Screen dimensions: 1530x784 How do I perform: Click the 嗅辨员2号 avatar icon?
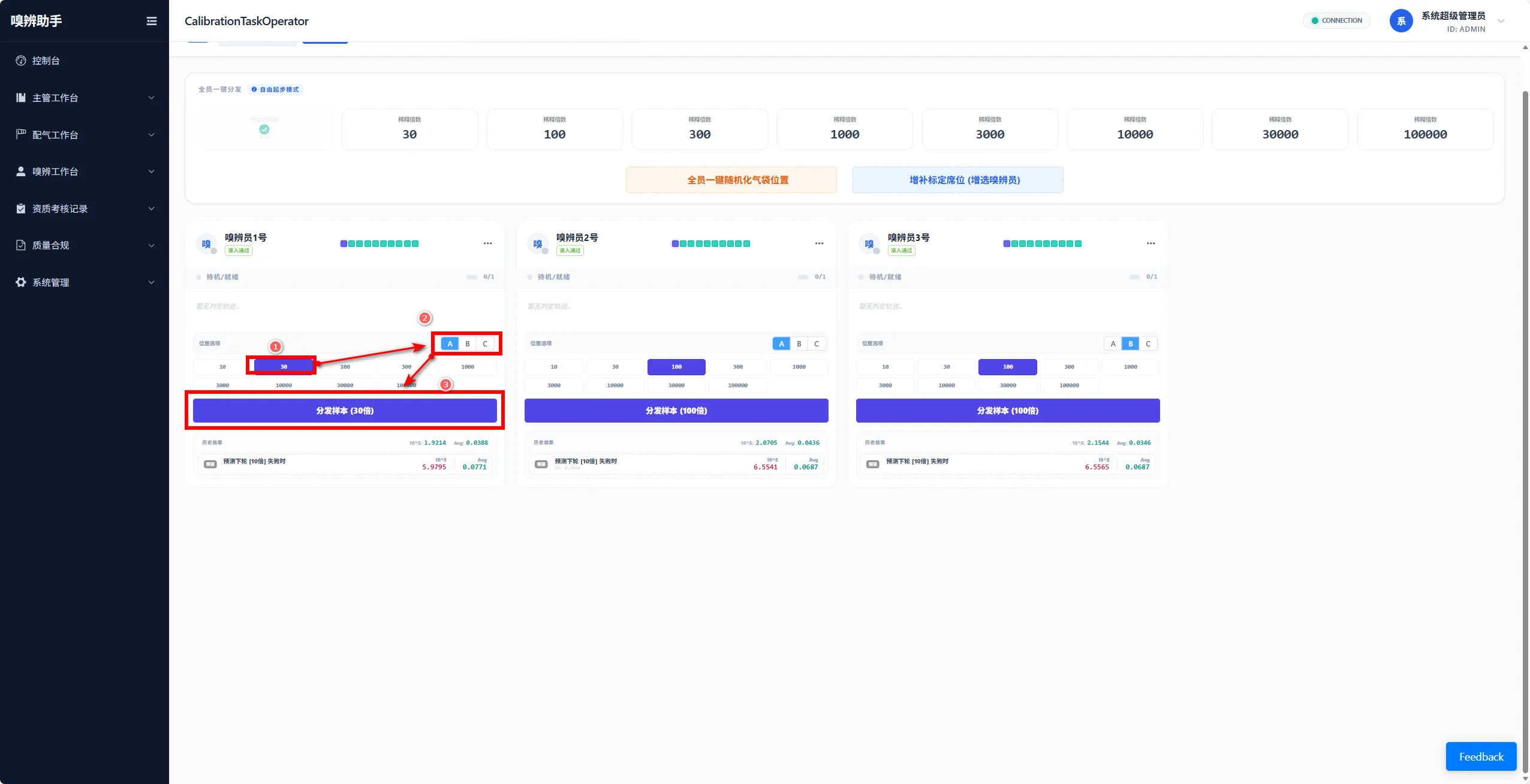tap(538, 244)
